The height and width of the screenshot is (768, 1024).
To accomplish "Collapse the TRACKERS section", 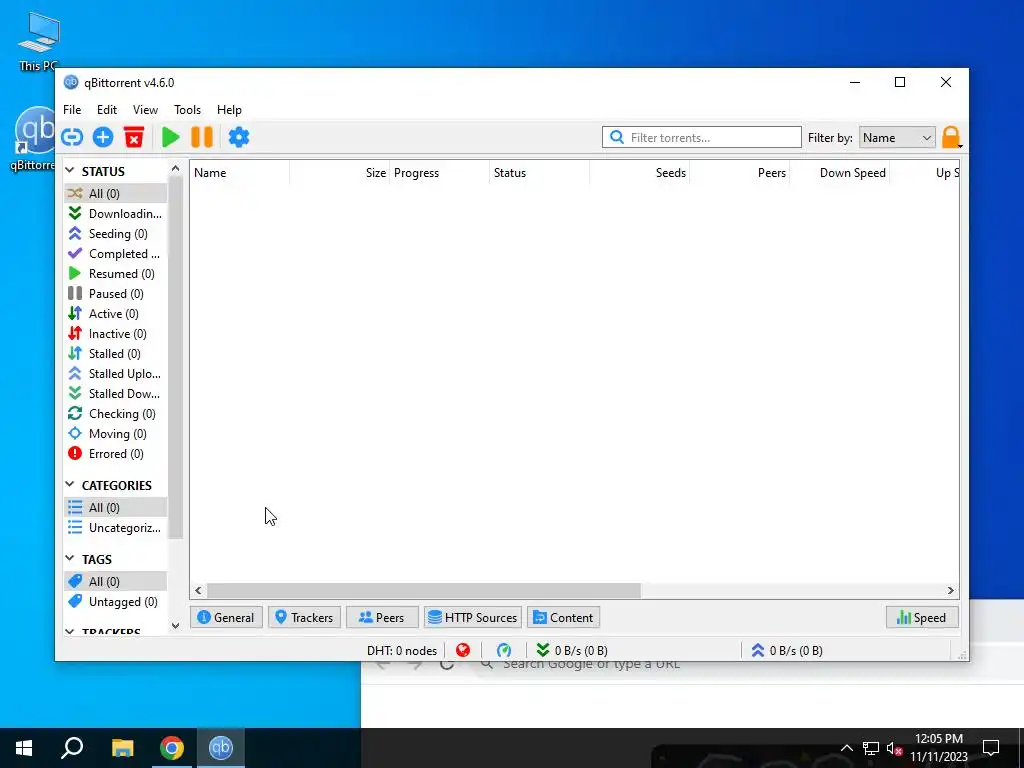I will pos(70,632).
